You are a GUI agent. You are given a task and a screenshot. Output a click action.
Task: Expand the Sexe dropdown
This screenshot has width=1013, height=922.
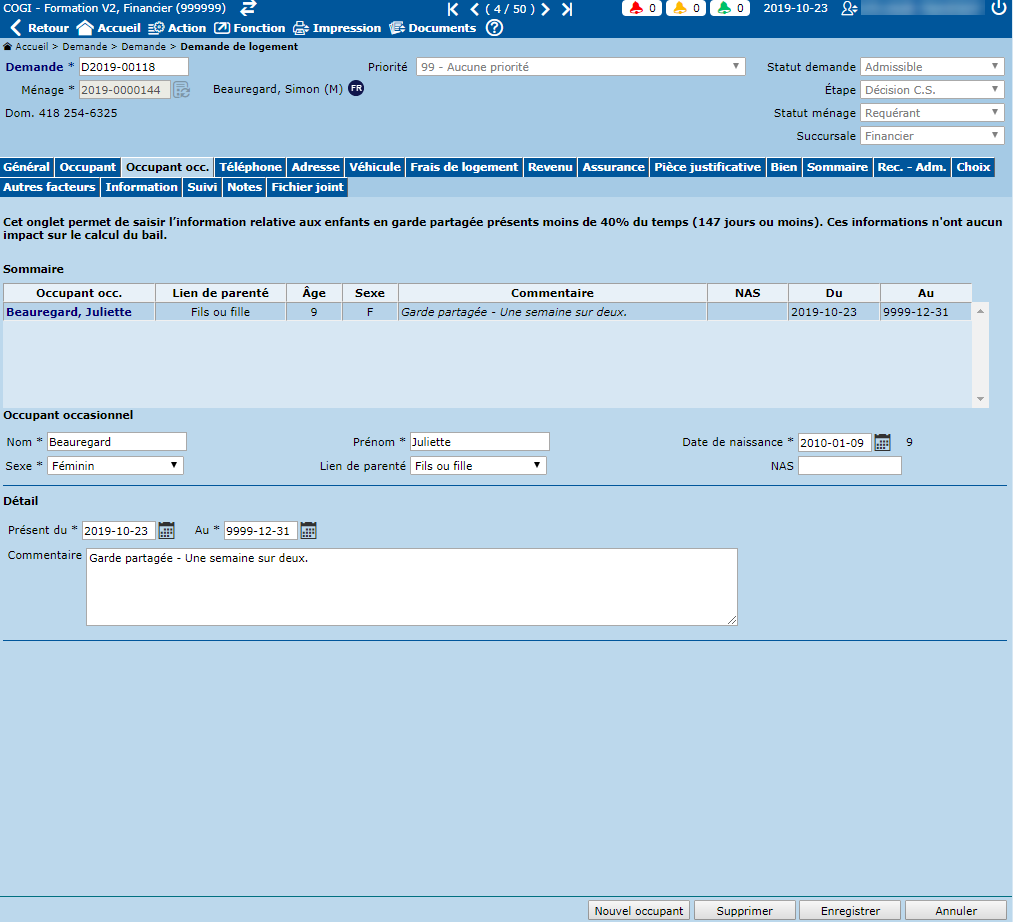[x=117, y=466]
